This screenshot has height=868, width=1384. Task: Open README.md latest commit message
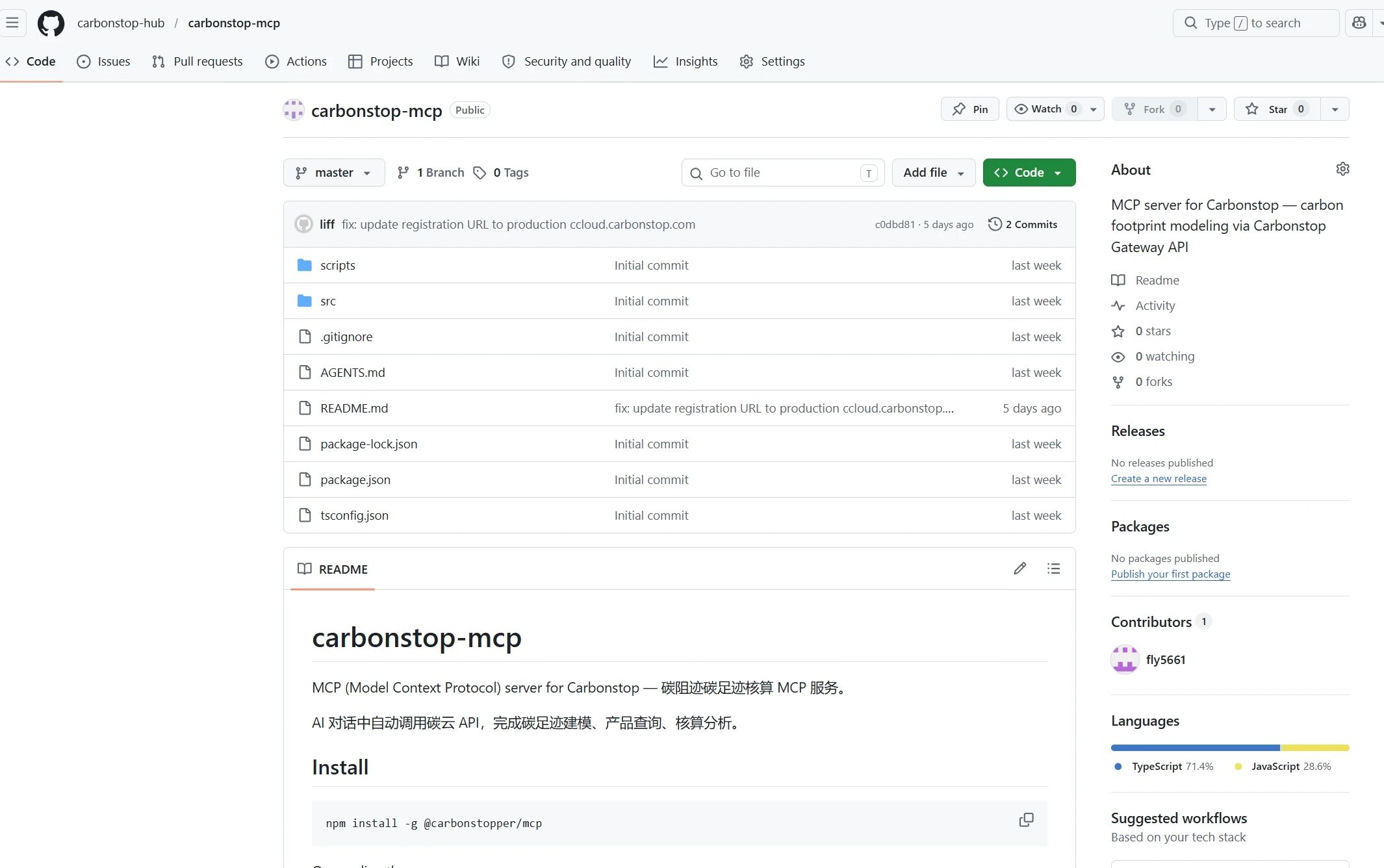pos(784,408)
